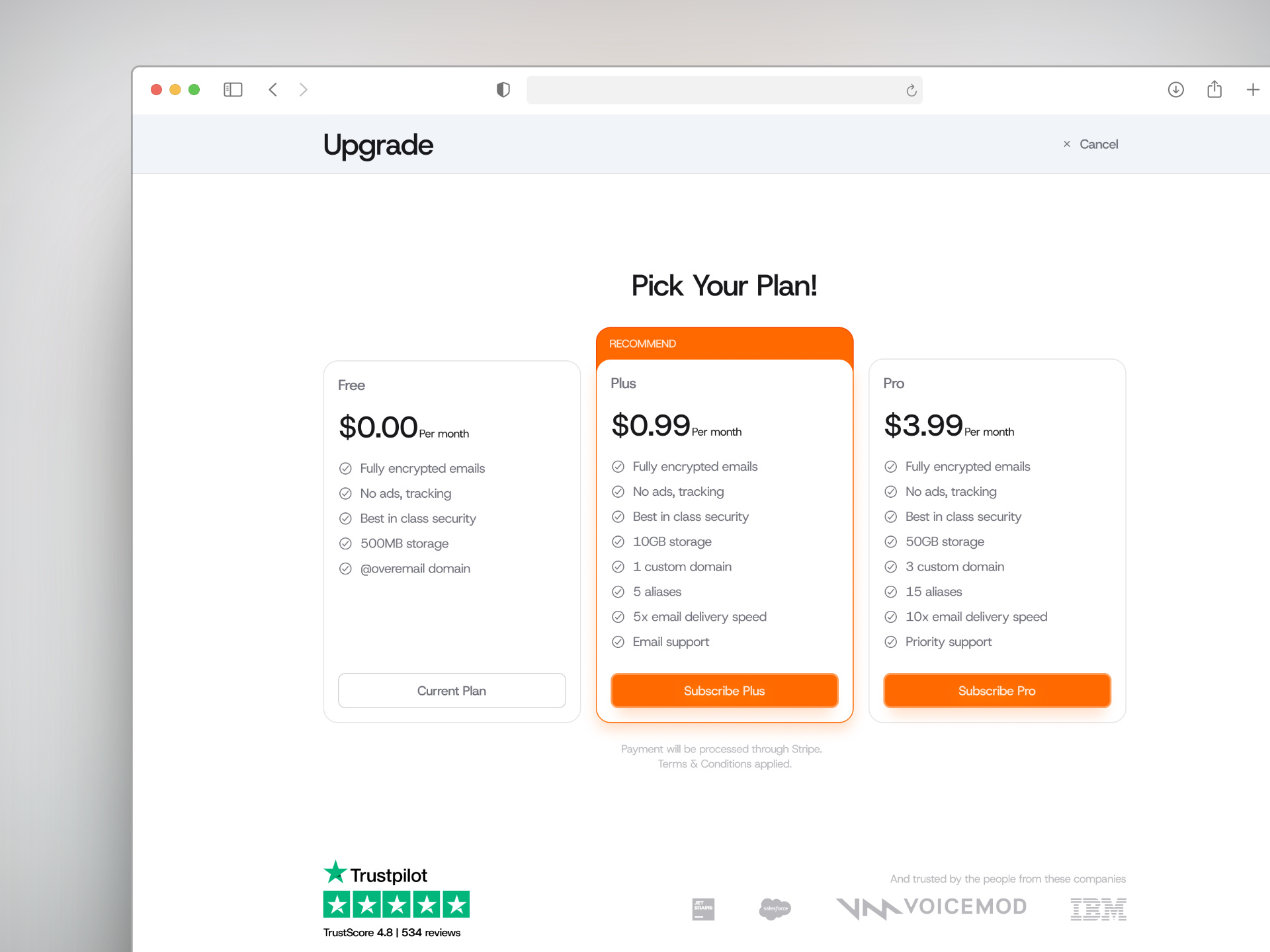1270x952 pixels.
Task: Click the Trustpilot logo
Action: point(376,874)
